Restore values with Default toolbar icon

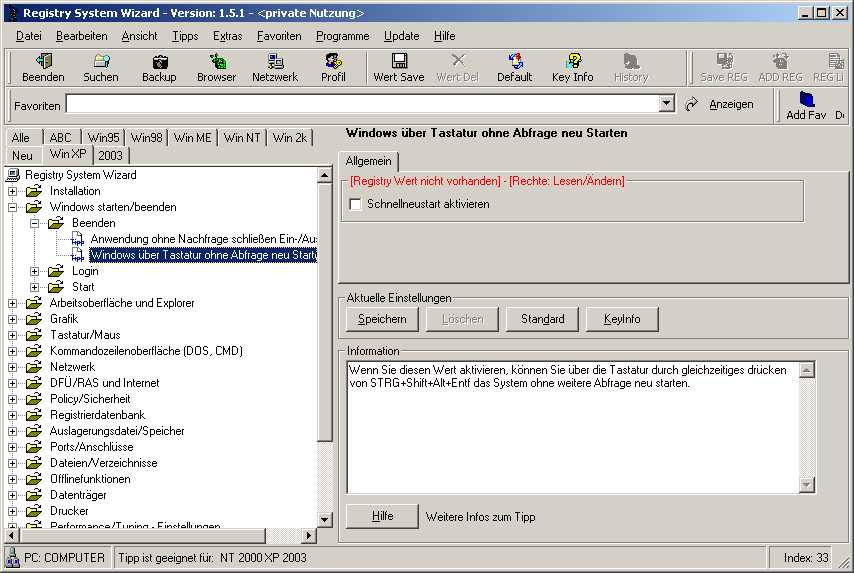(x=515, y=61)
